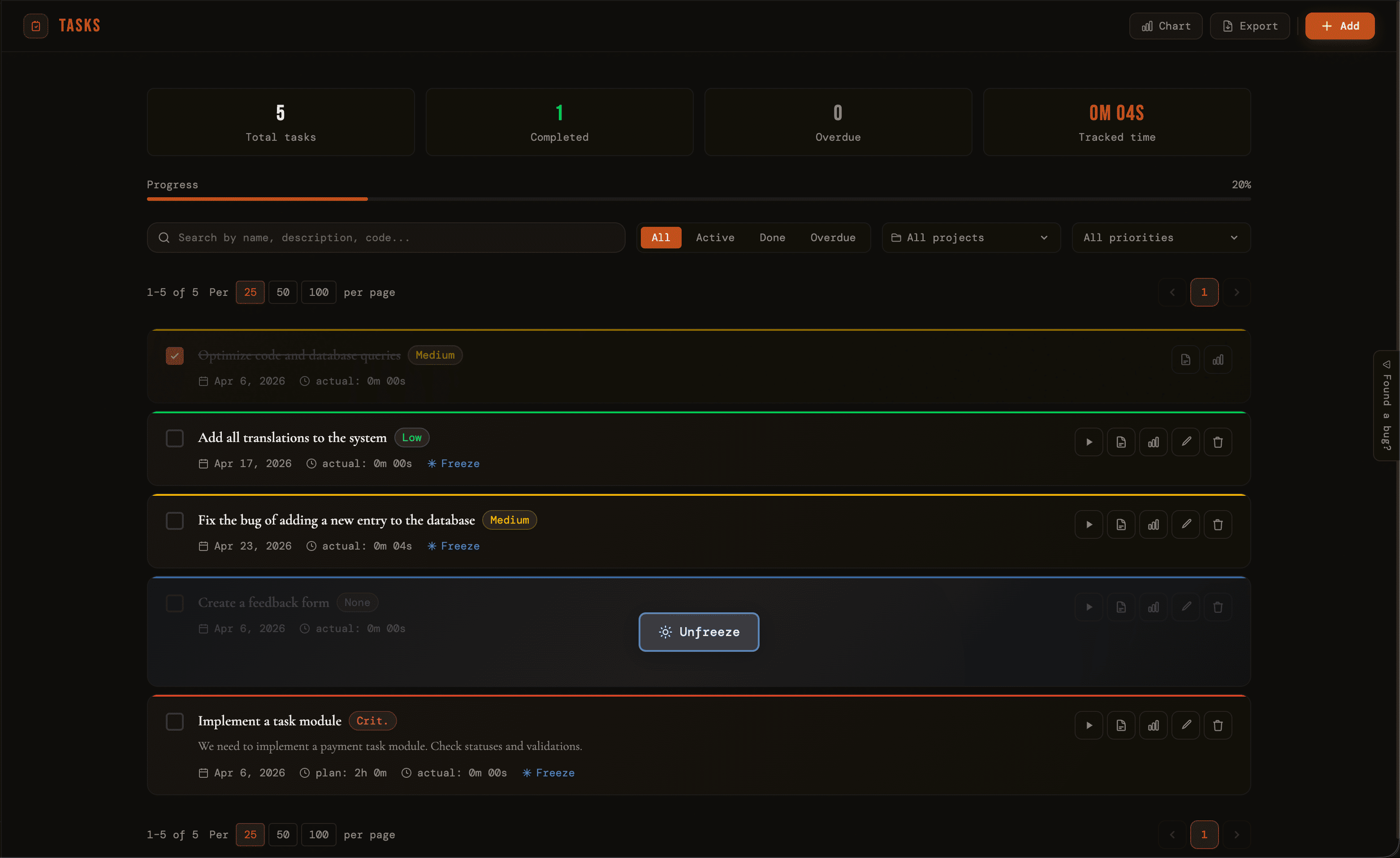Screen dimensions: 1400x858
Task: Open the All priorities dropdown
Action: (x=1161, y=238)
